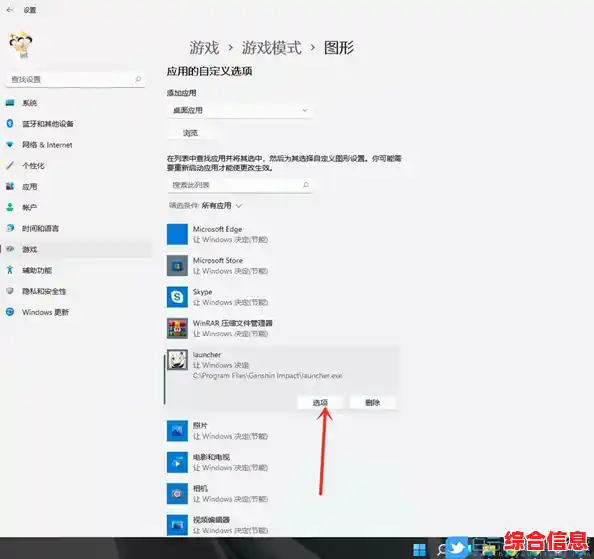Open the user profile avatar

21,45
